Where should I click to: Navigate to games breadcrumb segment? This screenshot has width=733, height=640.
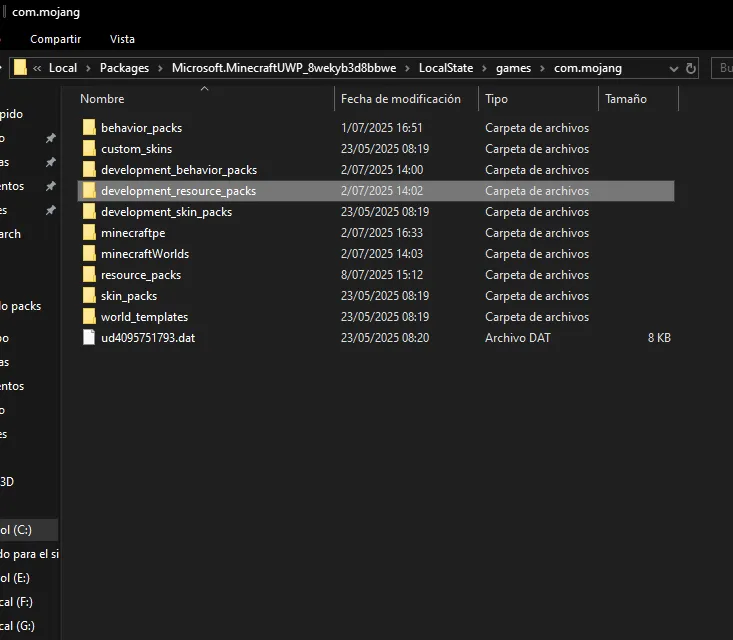coord(513,68)
